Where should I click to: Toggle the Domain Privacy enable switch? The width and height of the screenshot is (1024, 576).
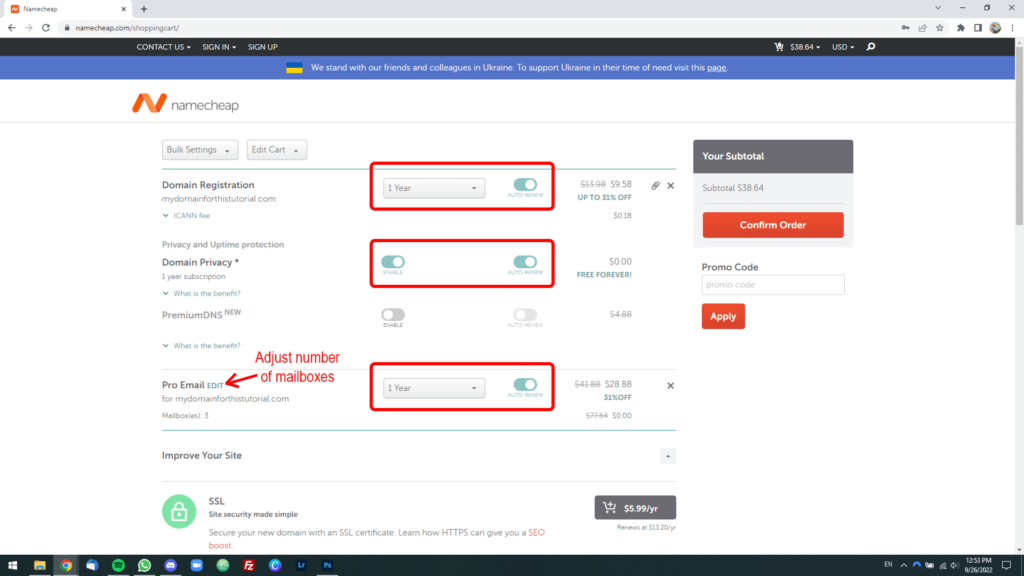(x=393, y=262)
